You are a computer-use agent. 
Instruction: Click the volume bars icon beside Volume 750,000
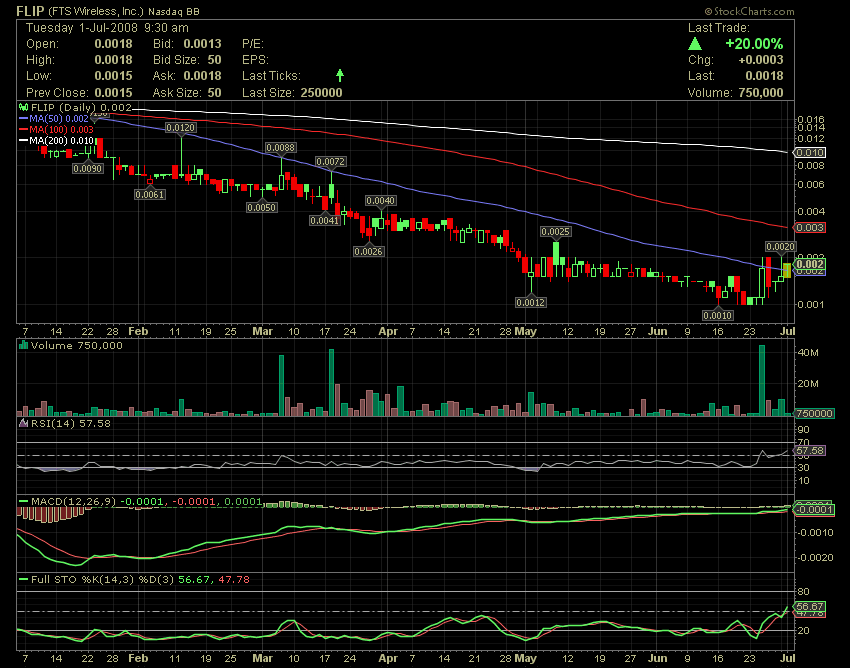pos(23,345)
